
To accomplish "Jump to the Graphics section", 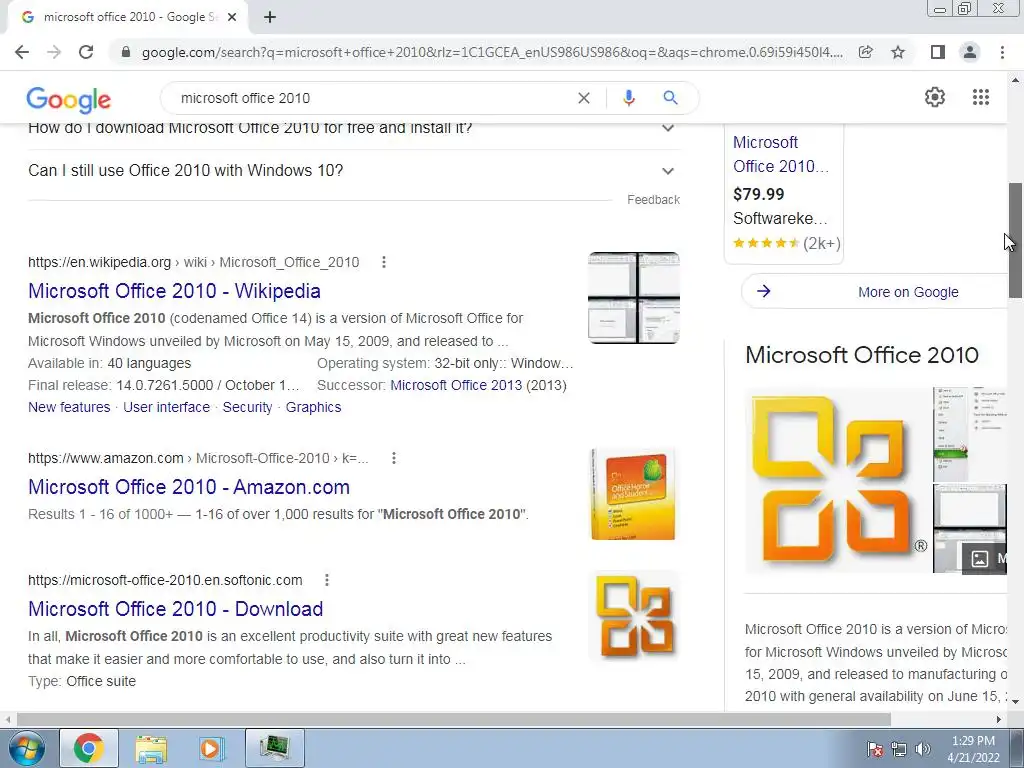I will pos(313,407).
